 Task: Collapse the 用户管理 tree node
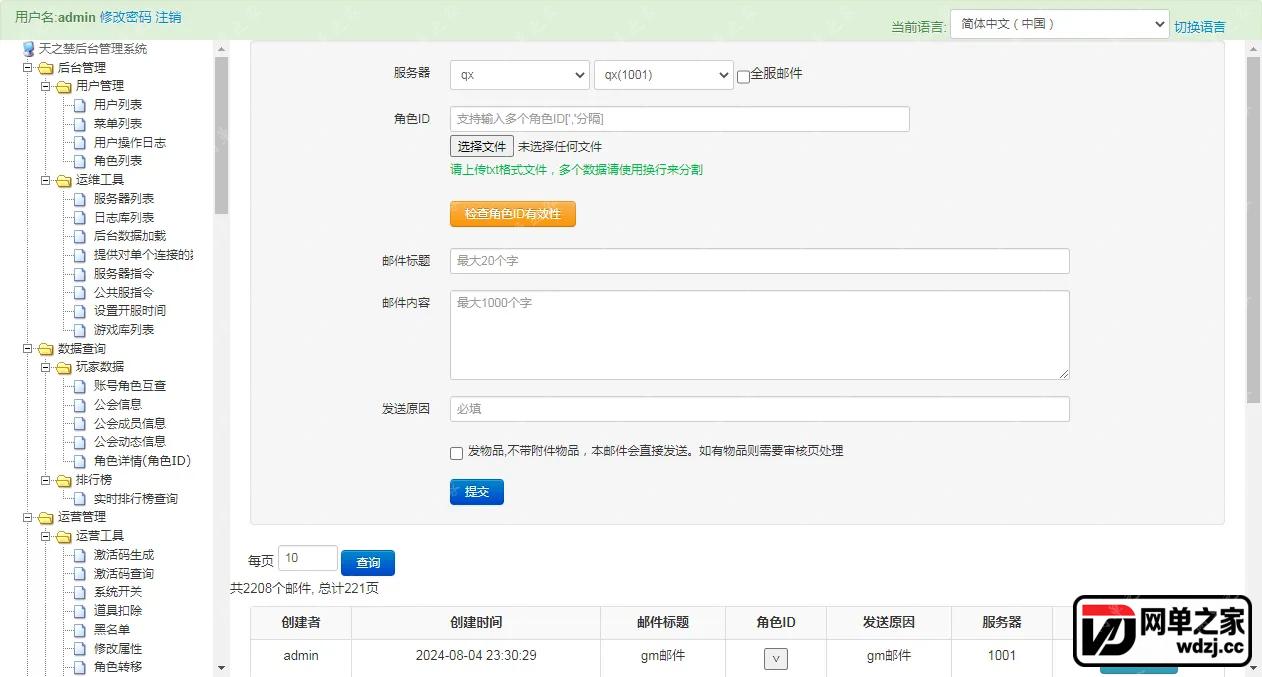[x=46, y=86]
